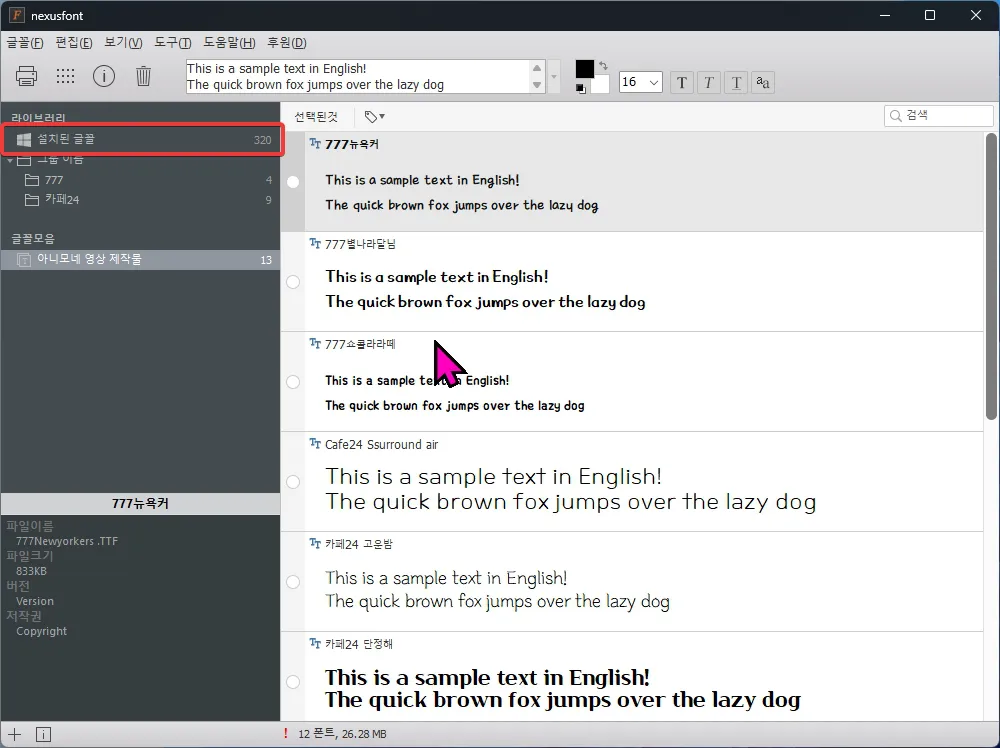1000x748 pixels.
Task: Click the 777뉴욕커 details panel header
Action: [140, 504]
